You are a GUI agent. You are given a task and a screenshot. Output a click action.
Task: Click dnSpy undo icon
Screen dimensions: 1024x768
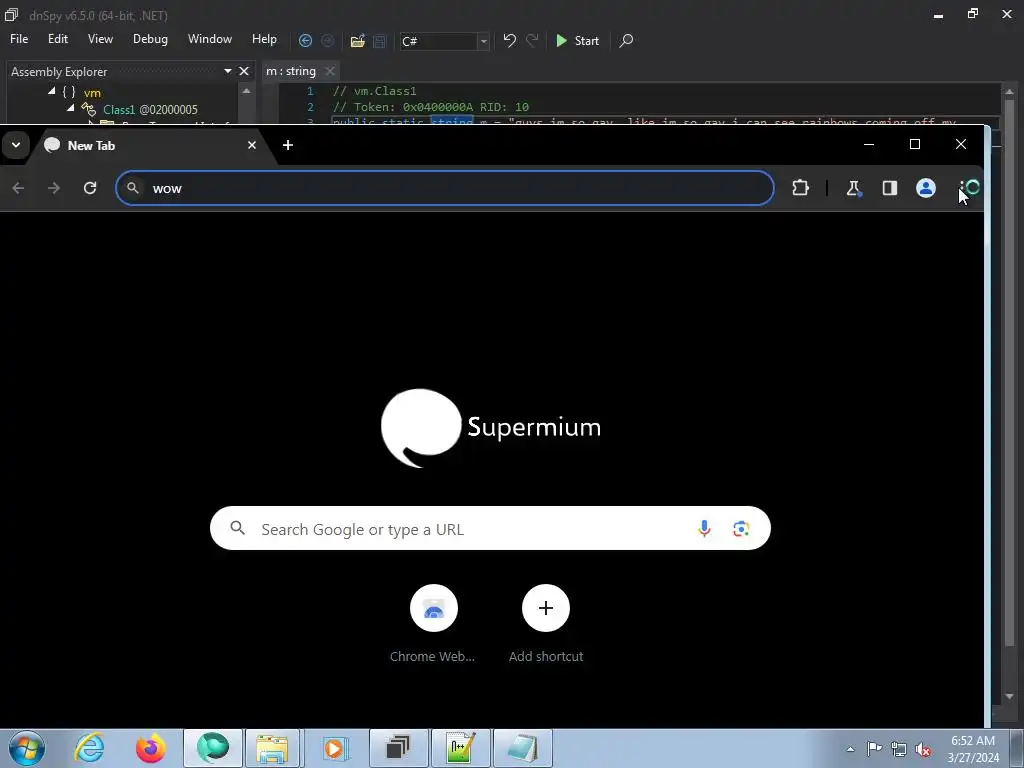click(x=509, y=40)
